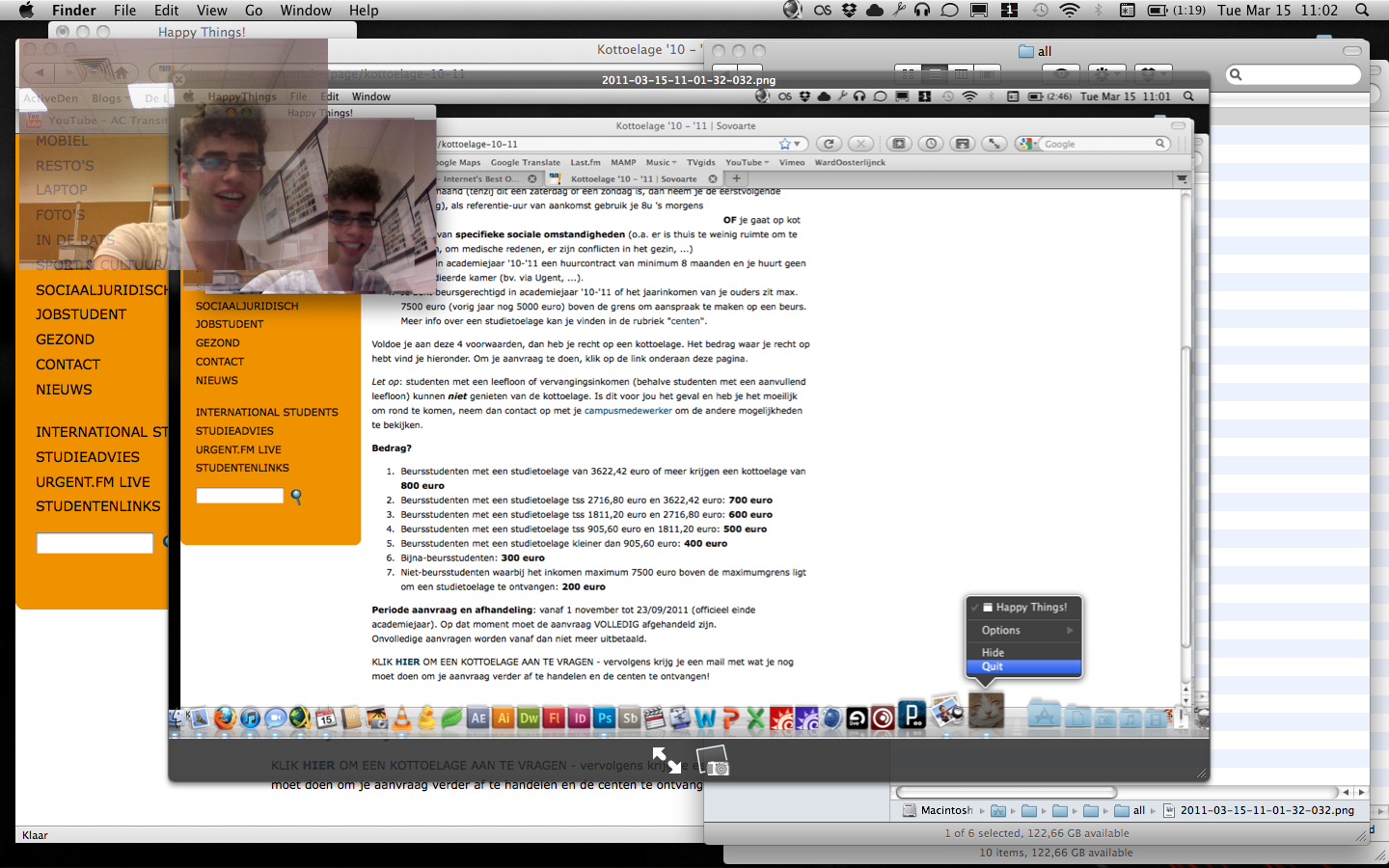Screen dimensions: 1389x868
Task: Open the Wi-Fi status menu
Action: coord(1069,11)
